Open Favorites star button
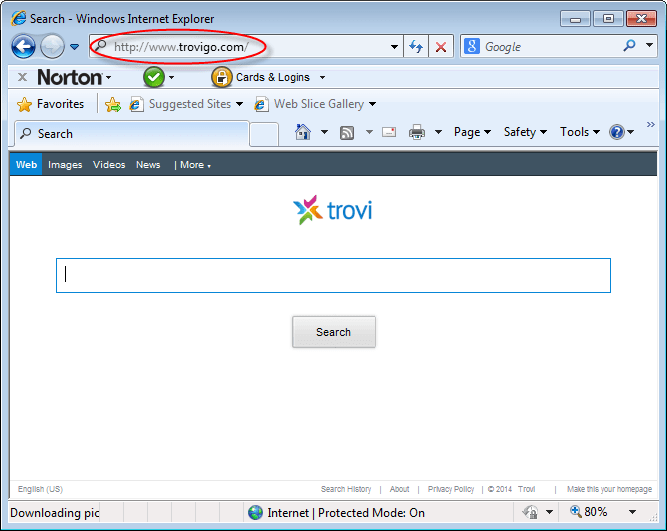The width and height of the screenshot is (667, 531). point(51,104)
